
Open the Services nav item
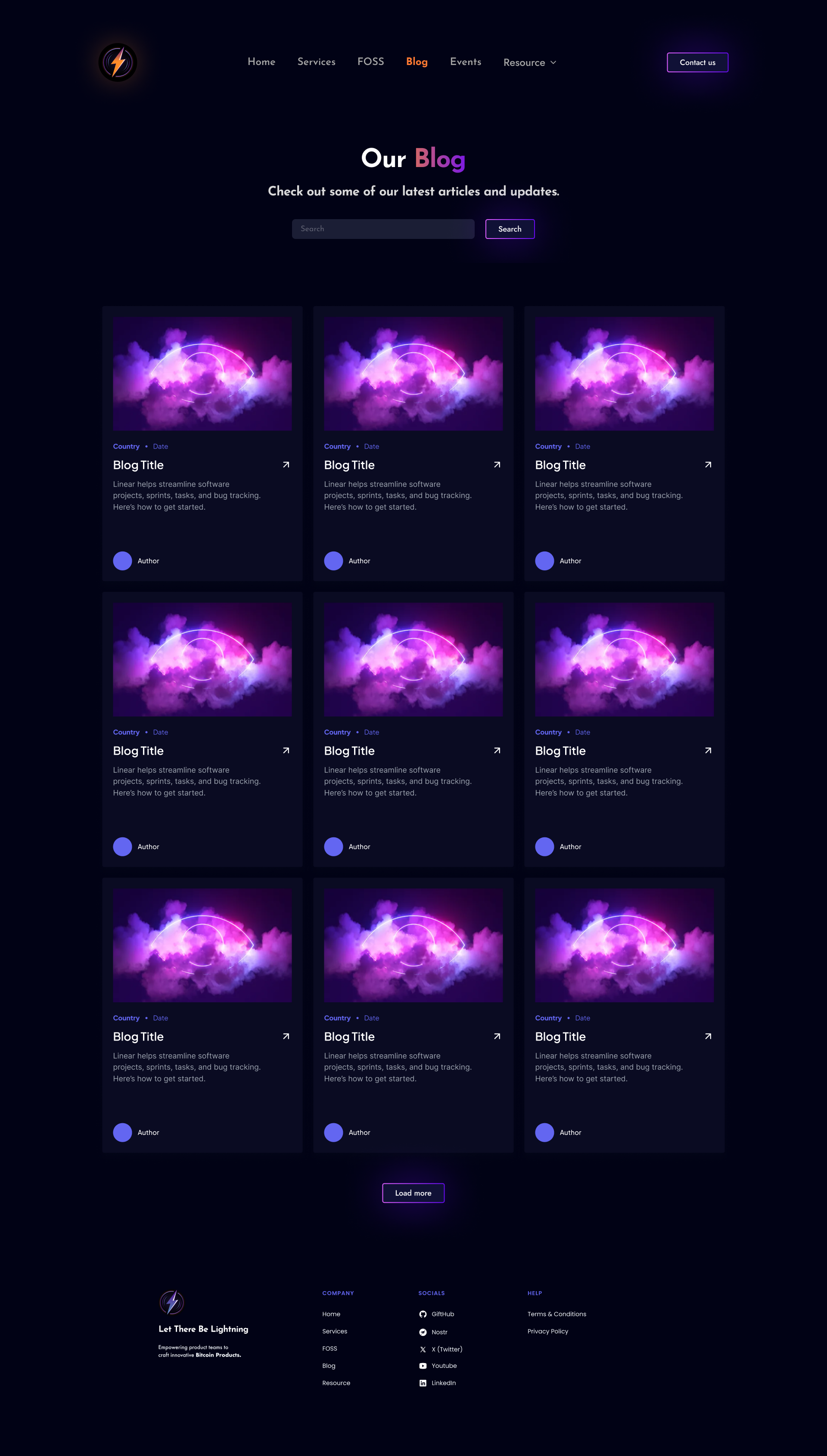pos(317,62)
